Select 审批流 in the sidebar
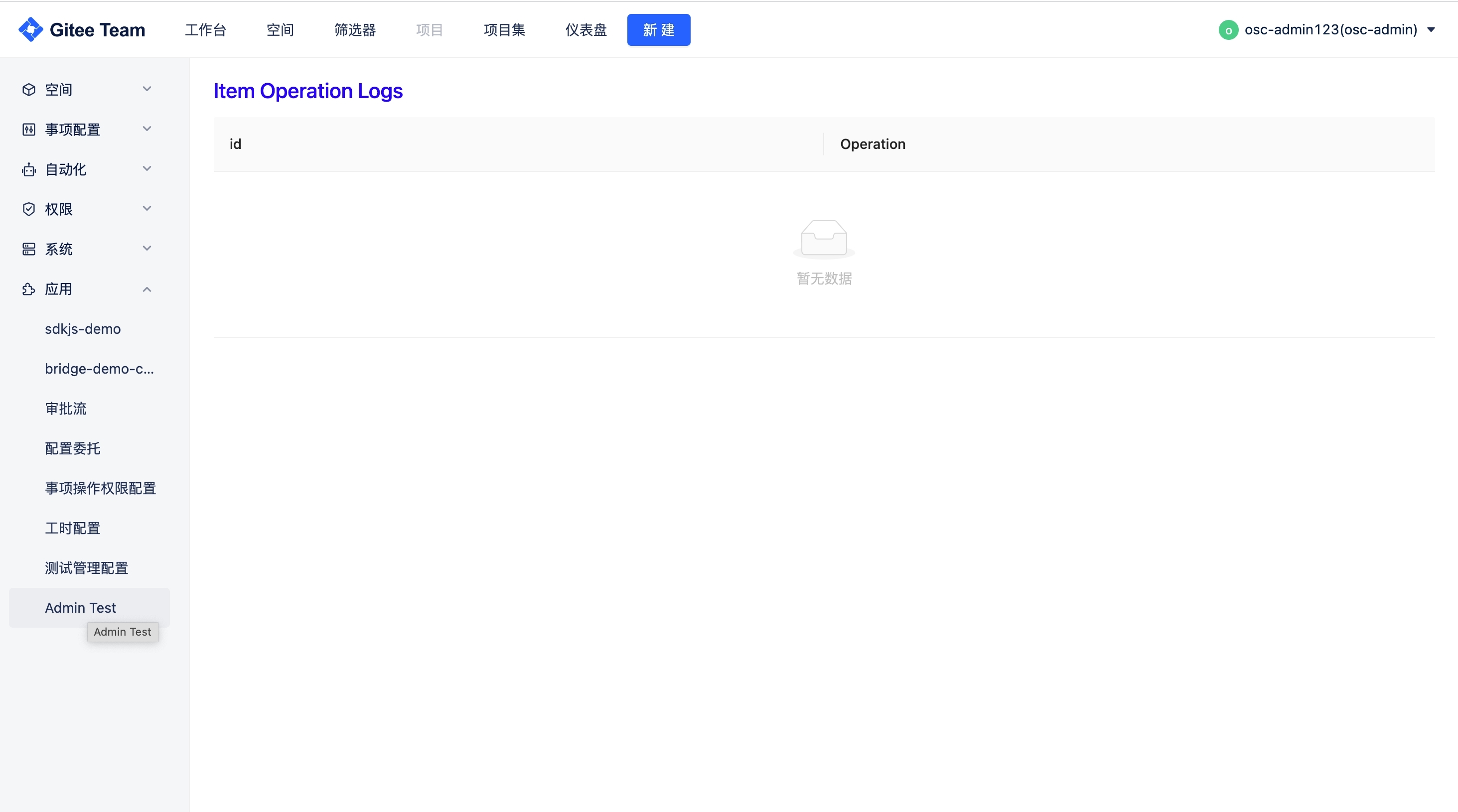The width and height of the screenshot is (1458, 812). pos(66,408)
